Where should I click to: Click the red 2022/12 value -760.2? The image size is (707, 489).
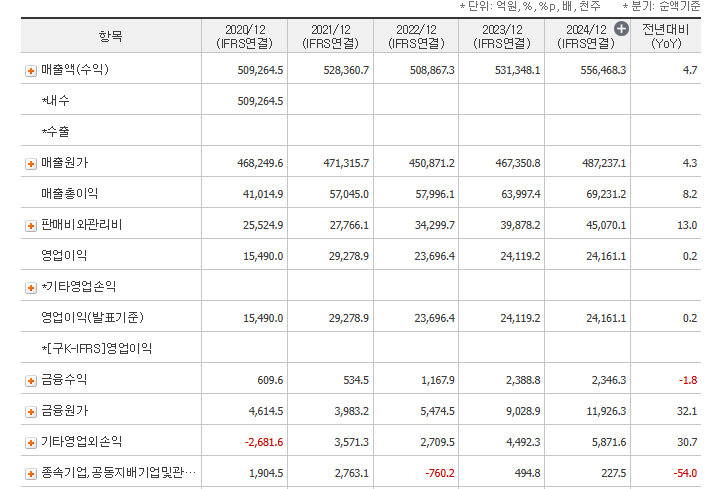tap(440, 474)
